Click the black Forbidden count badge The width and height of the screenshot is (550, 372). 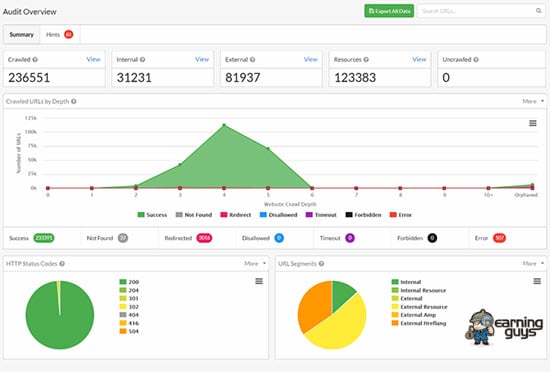pos(432,238)
